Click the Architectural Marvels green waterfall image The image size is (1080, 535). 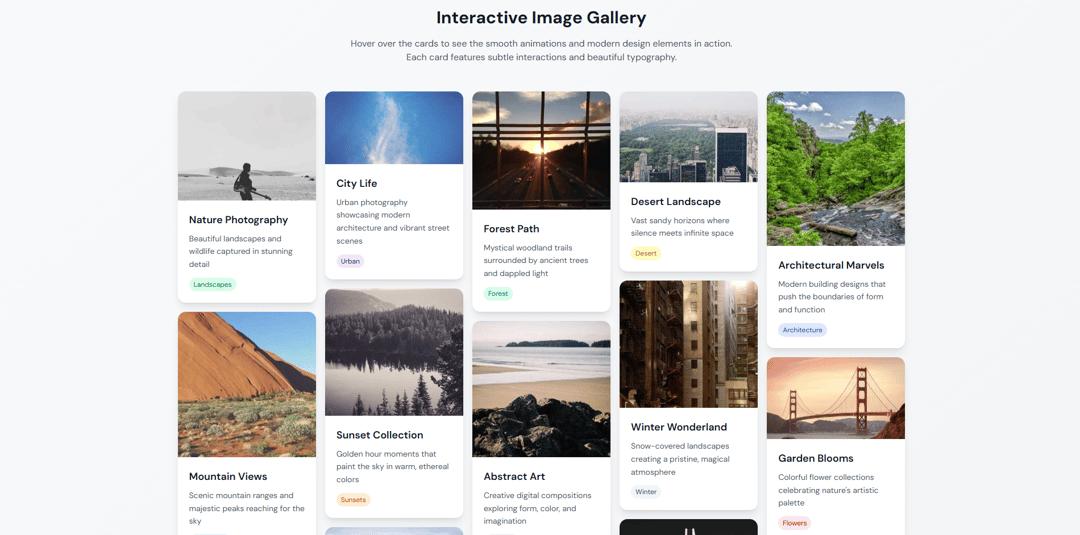pos(835,169)
